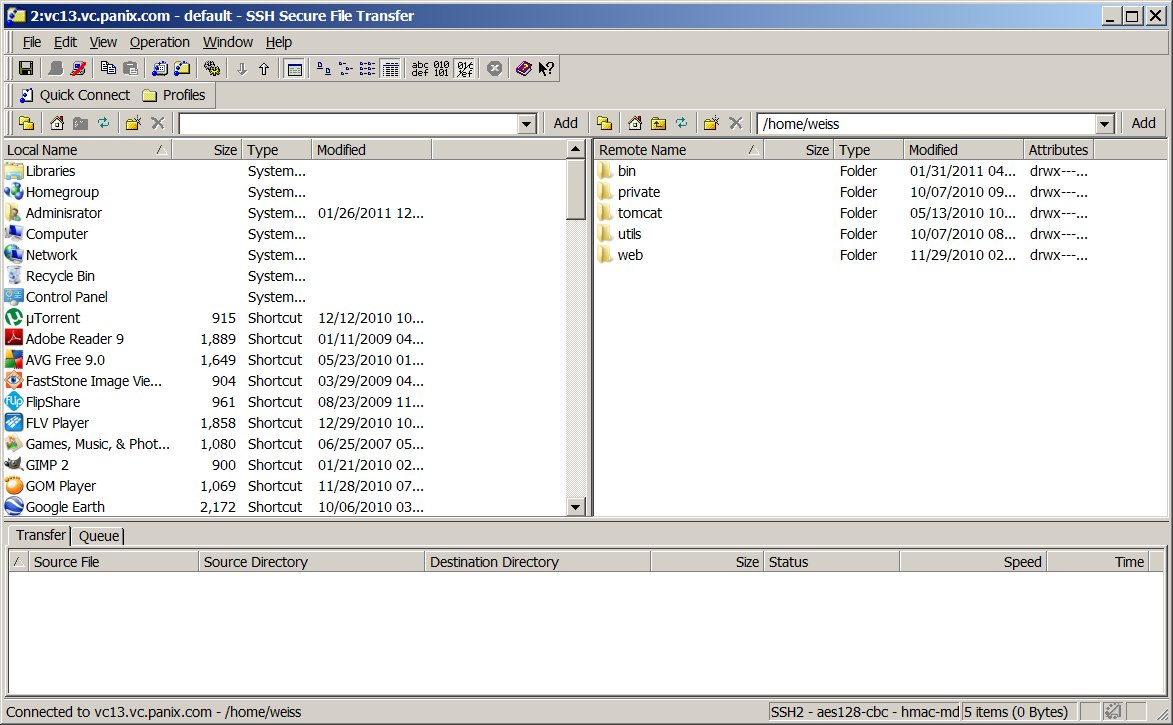
Task: Click the Disconnect icon with the red slash
Action: (x=78, y=69)
